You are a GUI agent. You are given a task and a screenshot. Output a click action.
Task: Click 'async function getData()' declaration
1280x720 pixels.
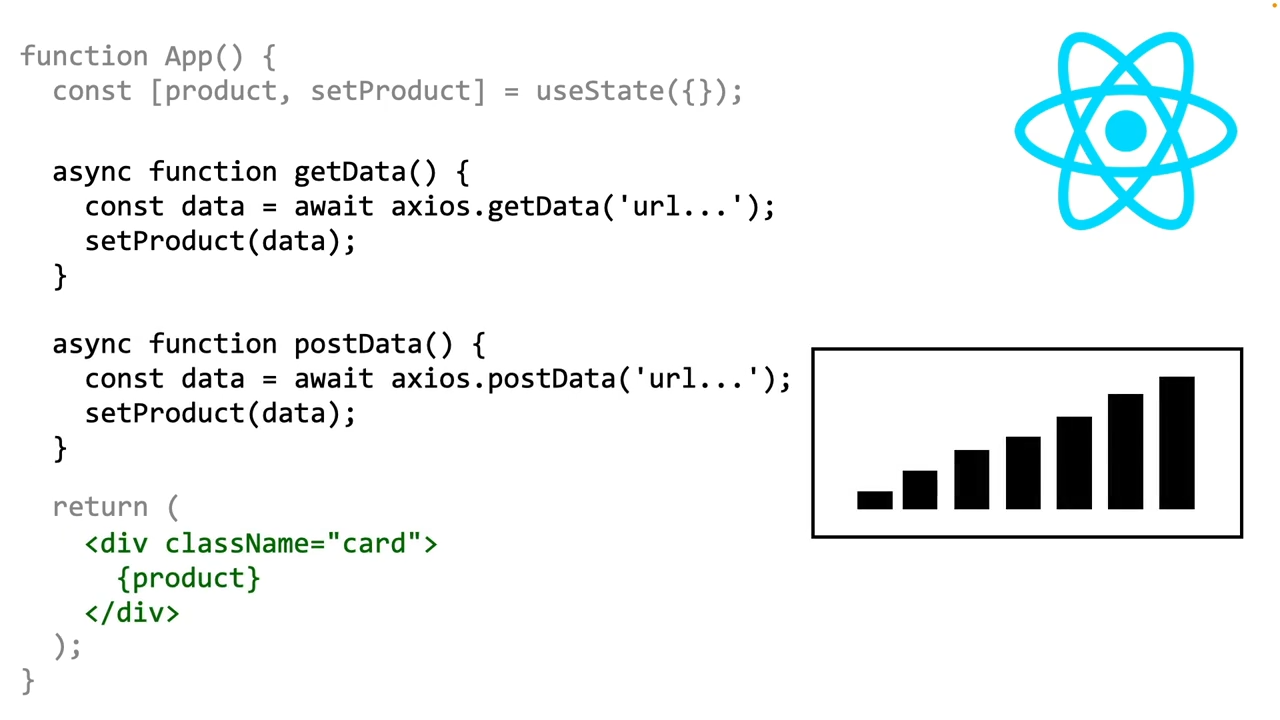coord(260,172)
